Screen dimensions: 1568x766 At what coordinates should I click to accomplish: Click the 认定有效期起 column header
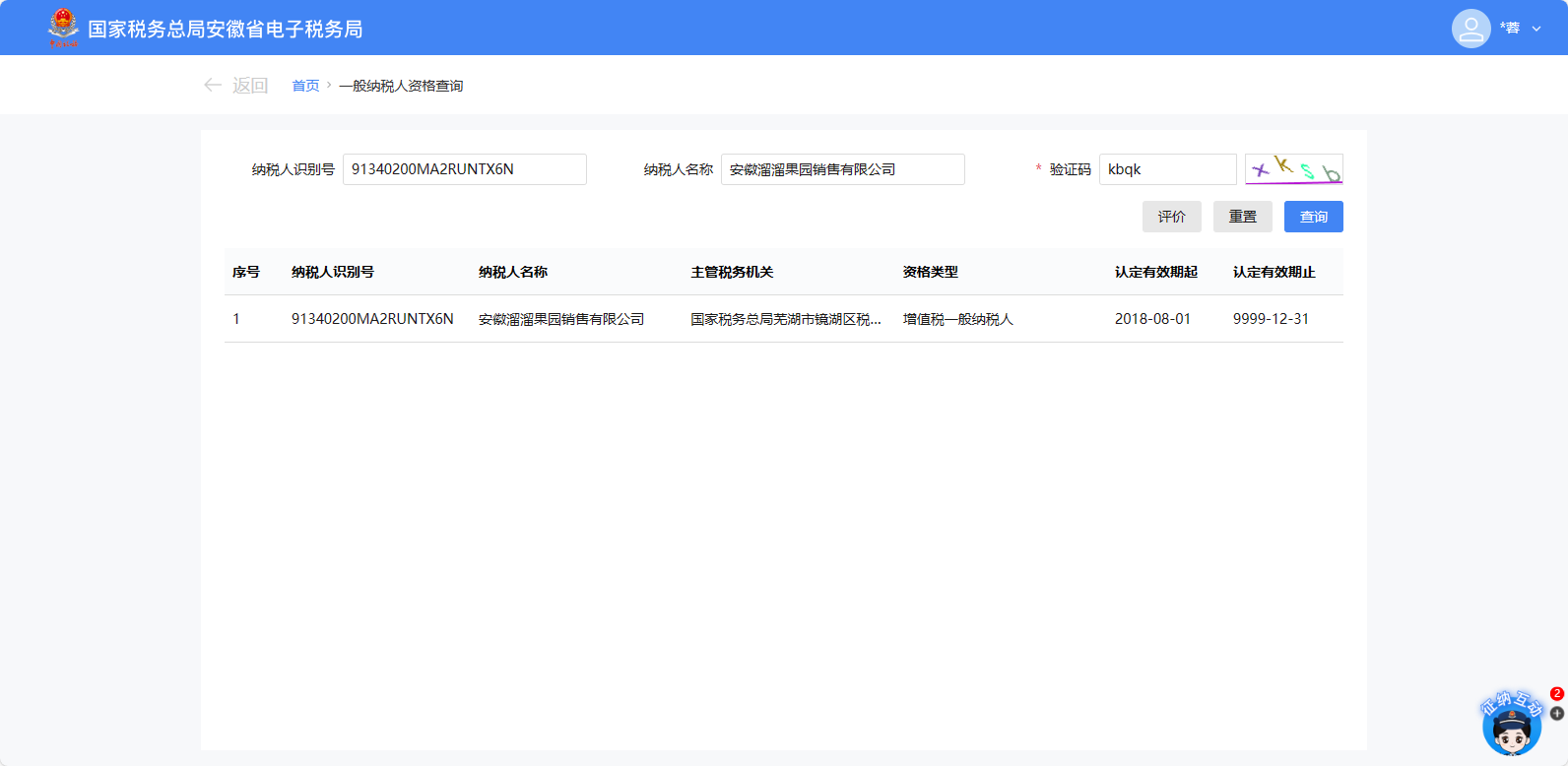[x=1155, y=272]
